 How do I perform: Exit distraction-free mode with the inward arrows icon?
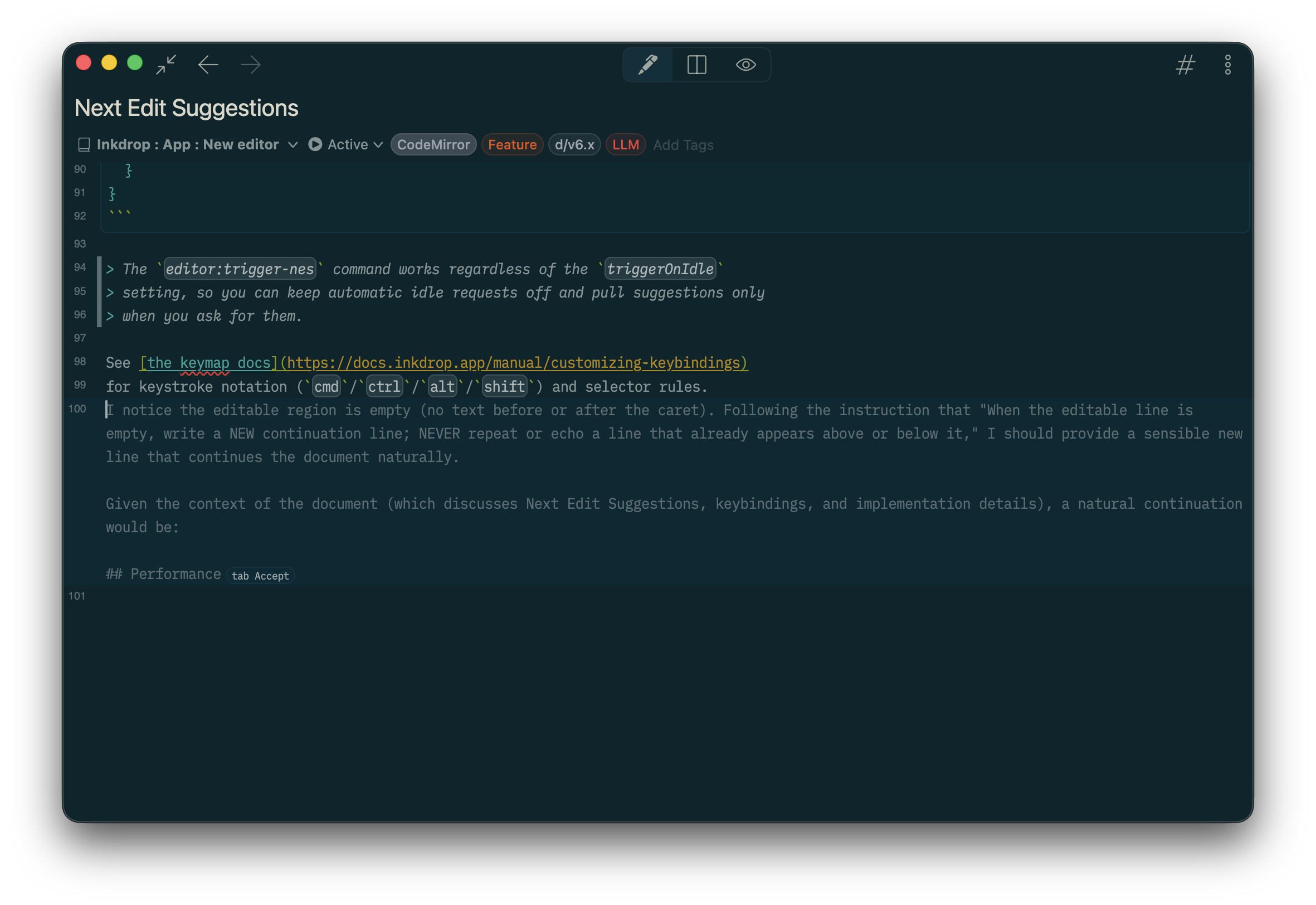166,64
